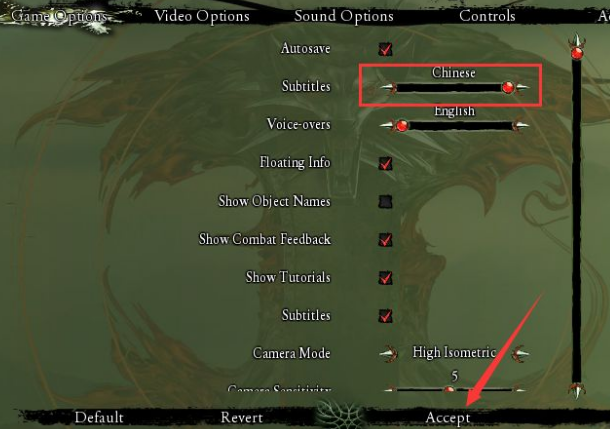
Task: Switch Camera Mode to the next option
Action: [x=521, y=354]
